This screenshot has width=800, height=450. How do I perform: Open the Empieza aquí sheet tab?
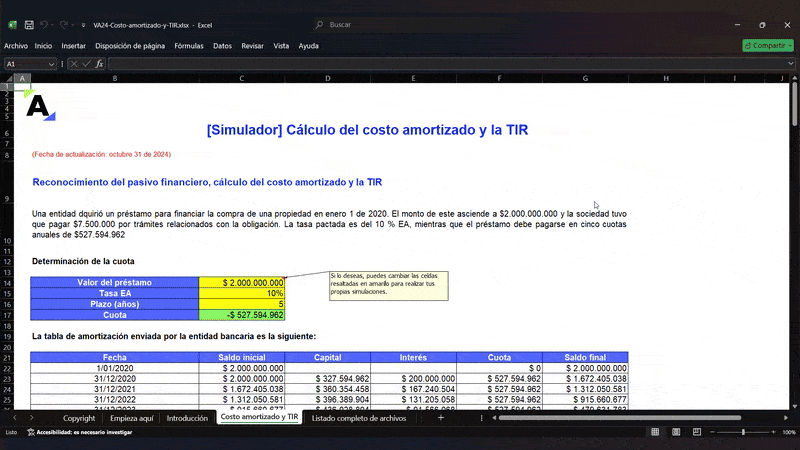point(130,418)
